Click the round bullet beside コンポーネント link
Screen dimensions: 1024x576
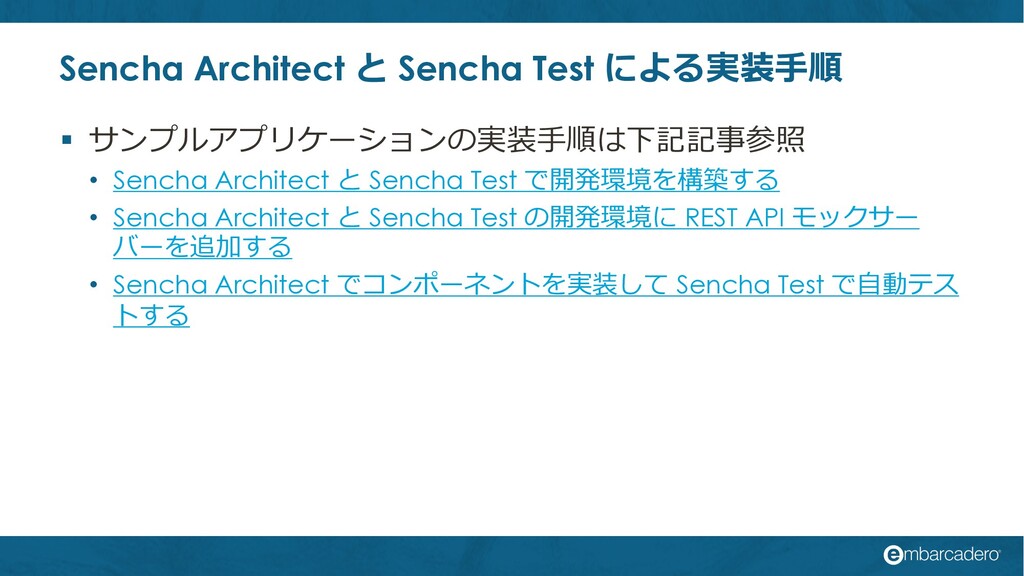click(94, 284)
